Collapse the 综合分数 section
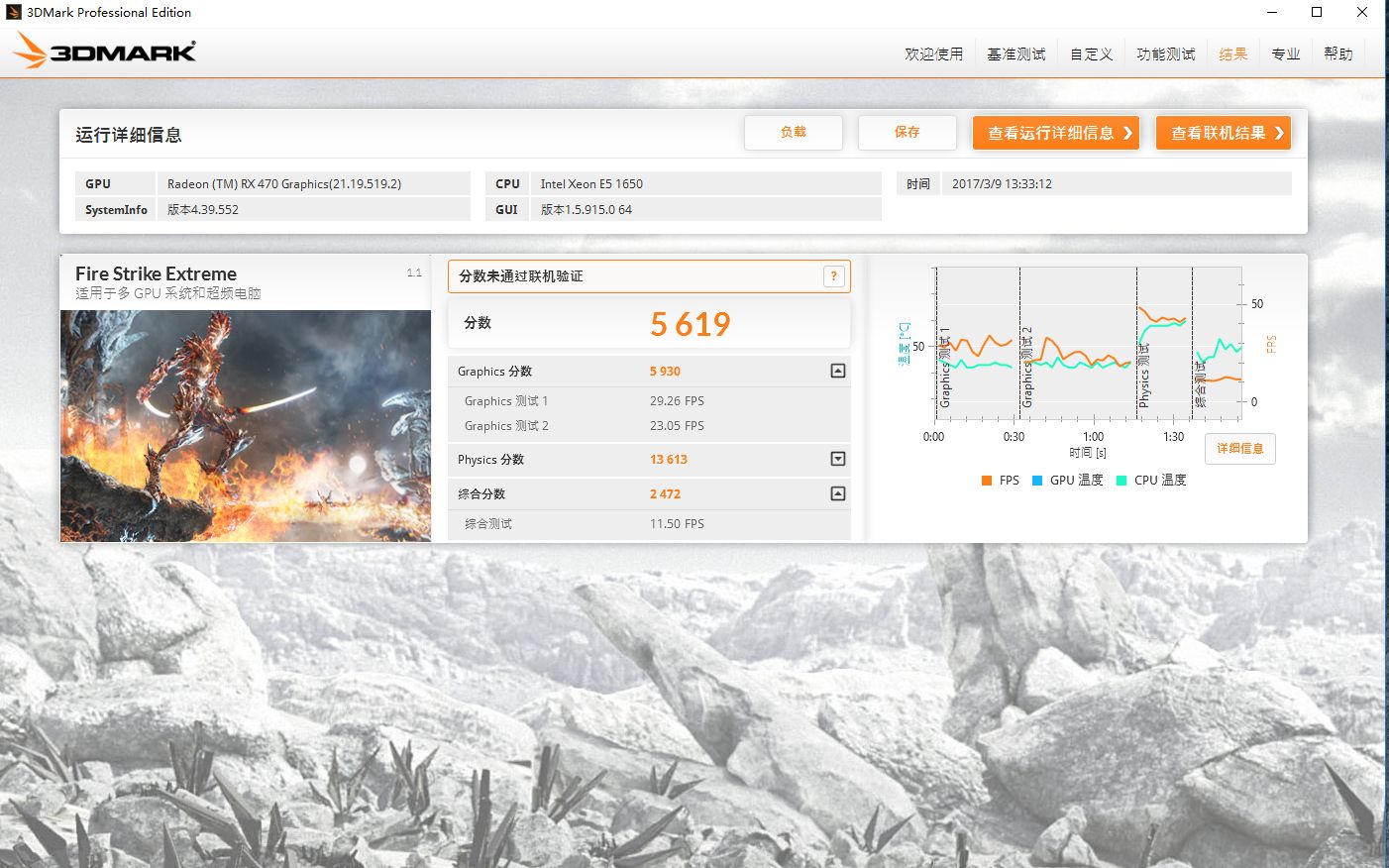This screenshot has height=868, width=1389. point(838,493)
